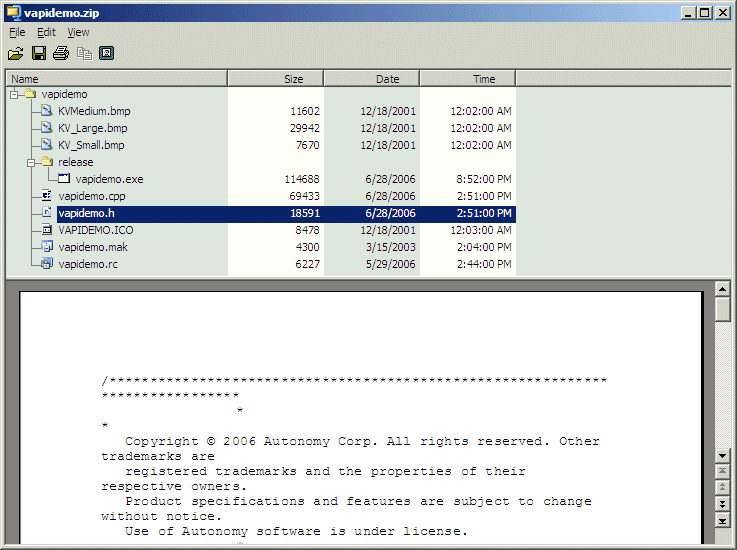The image size is (737, 550).
Task: Jump to last page using bottom scroll button
Action: [722, 520]
